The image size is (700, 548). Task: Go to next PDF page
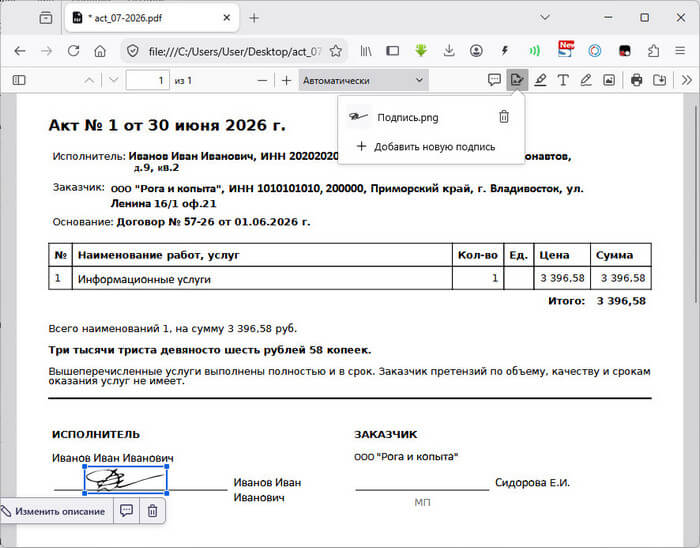(x=113, y=80)
